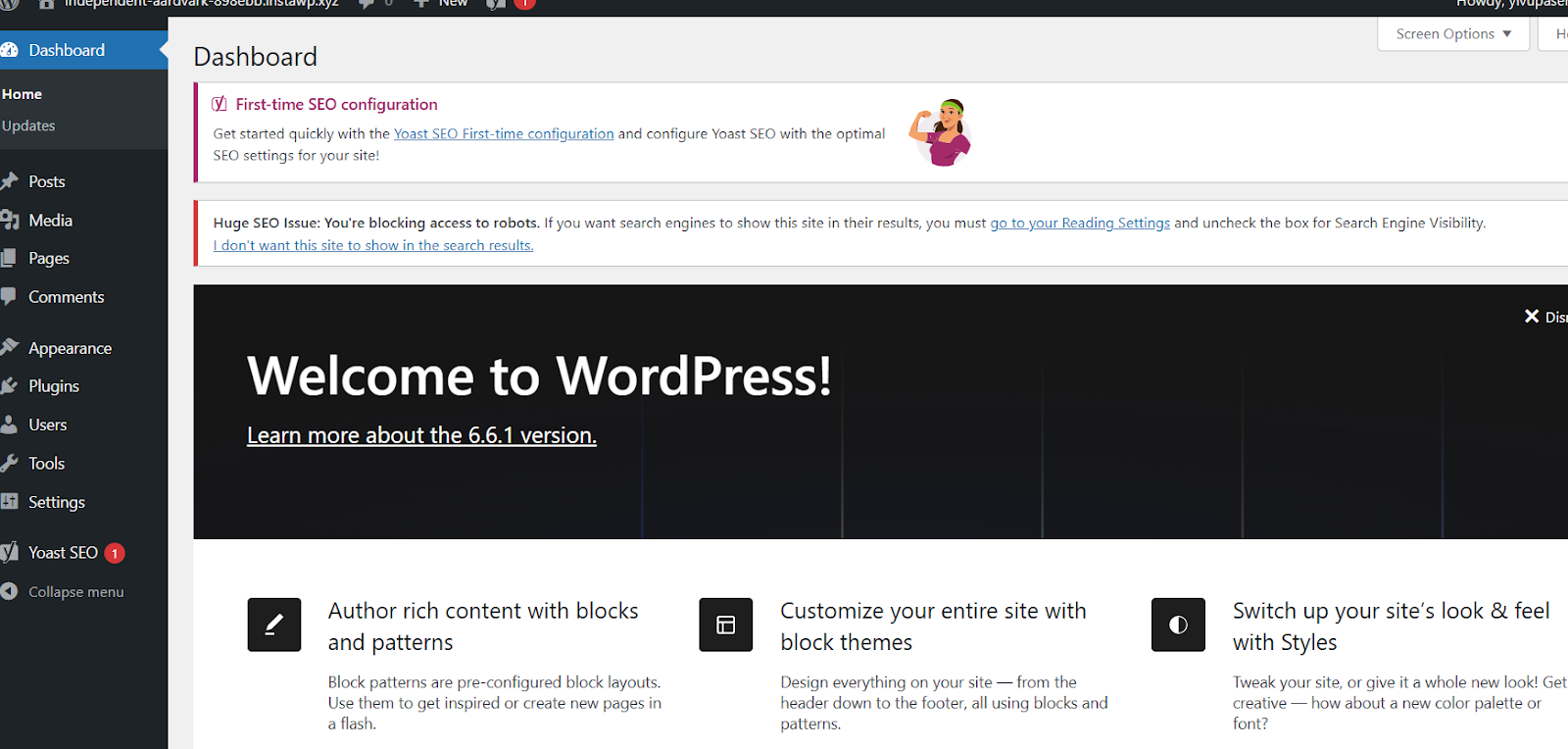Click Switch up your site's look heading
Screen dimensions: 1568x749
1392,626
